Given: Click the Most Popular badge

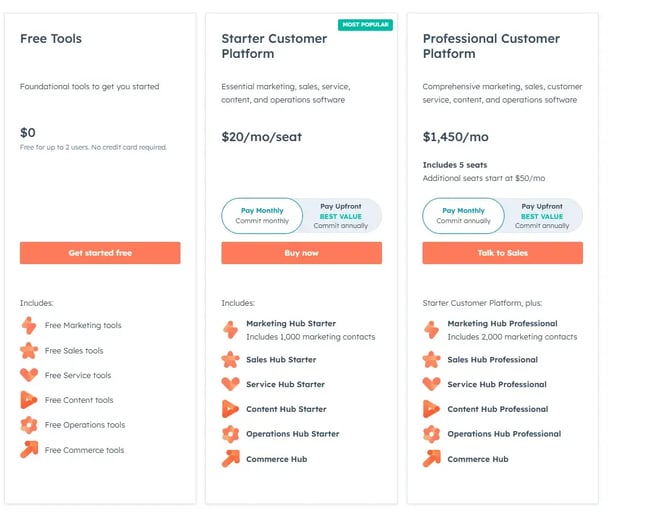Looking at the screenshot, I should point(365,25).
